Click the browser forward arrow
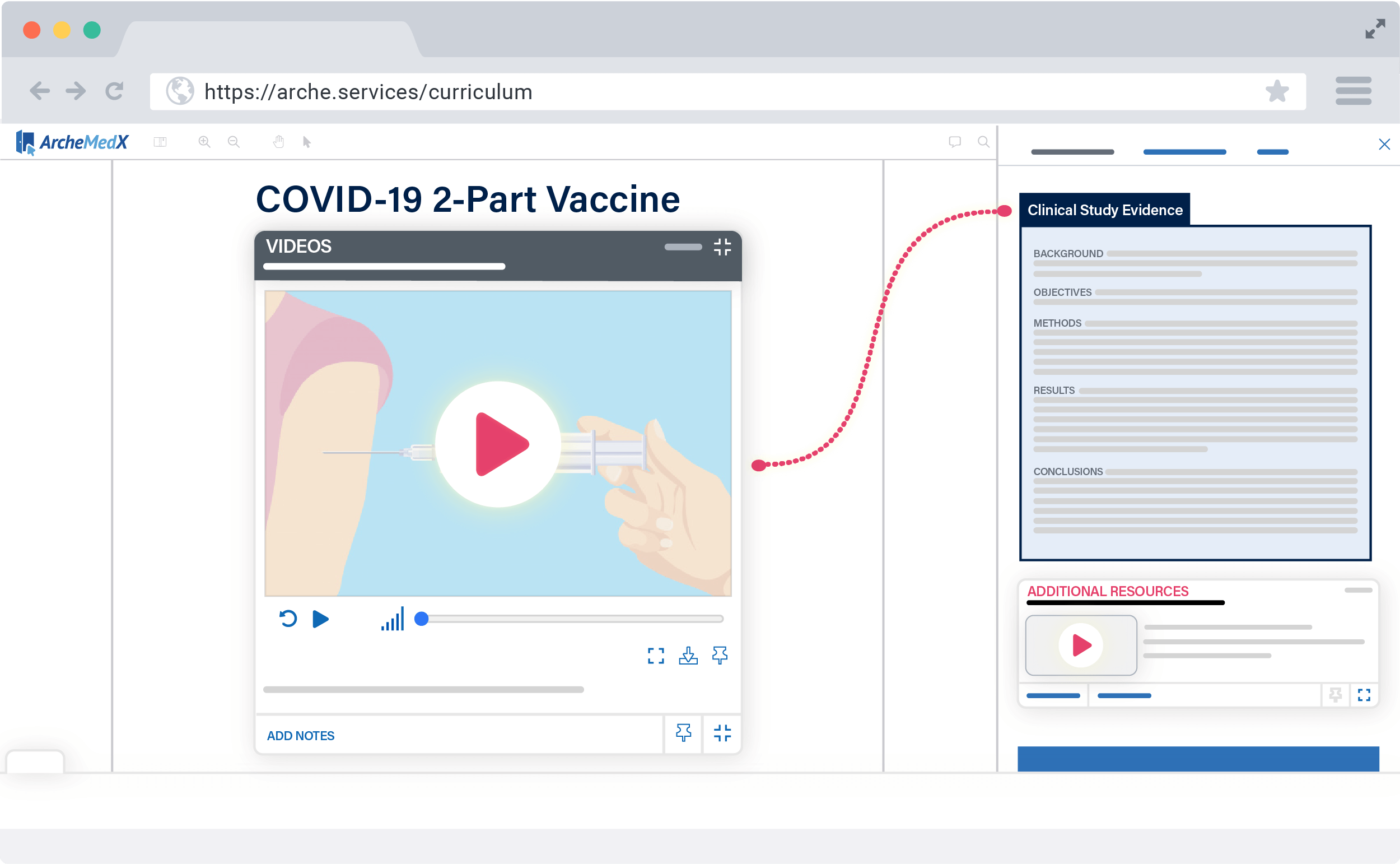Screen dimensions: 1400x864 click(x=76, y=91)
